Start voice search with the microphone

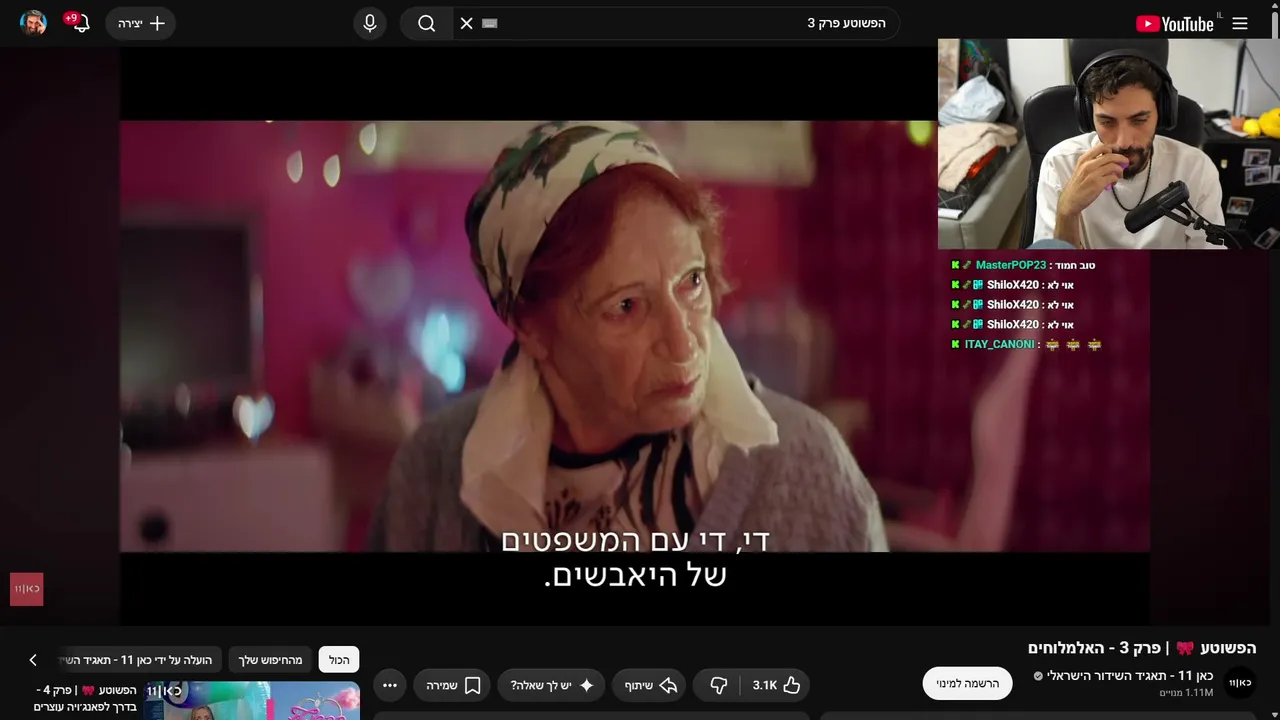(x=370, y=23)
